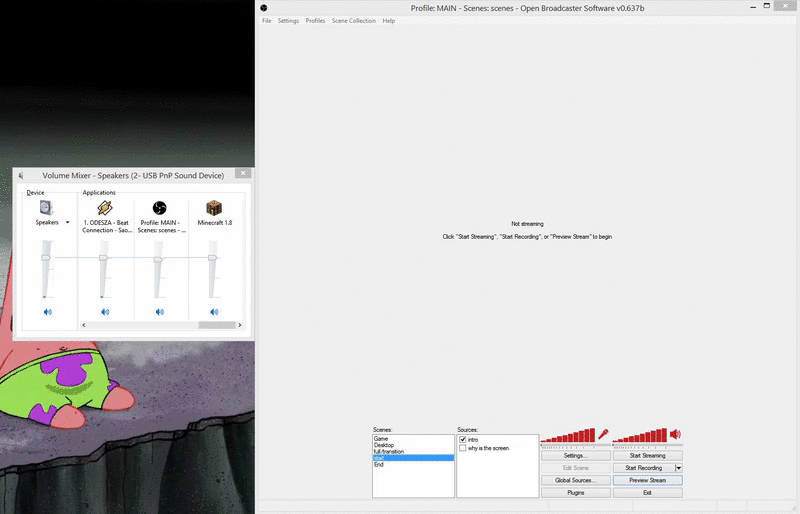Select the Game scene
This screenshot has width=800, height=514.
click(x=413, y=438)
